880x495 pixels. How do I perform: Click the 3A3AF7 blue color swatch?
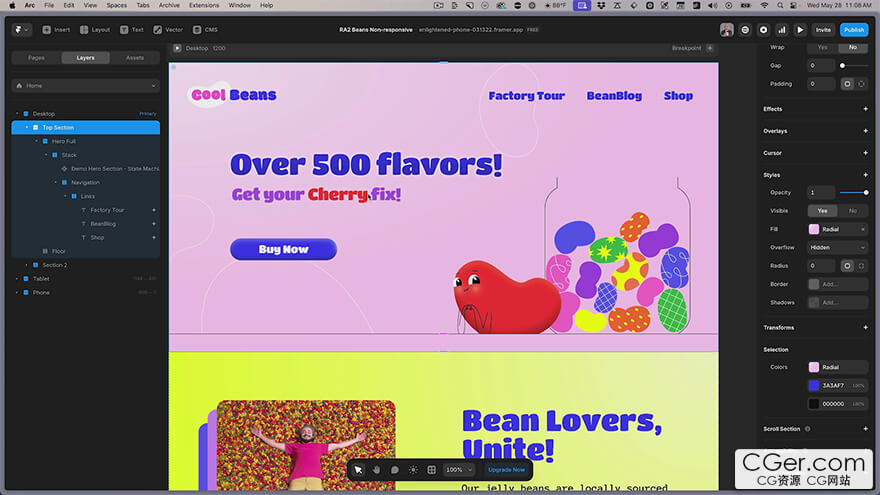[x=814, y=385]
